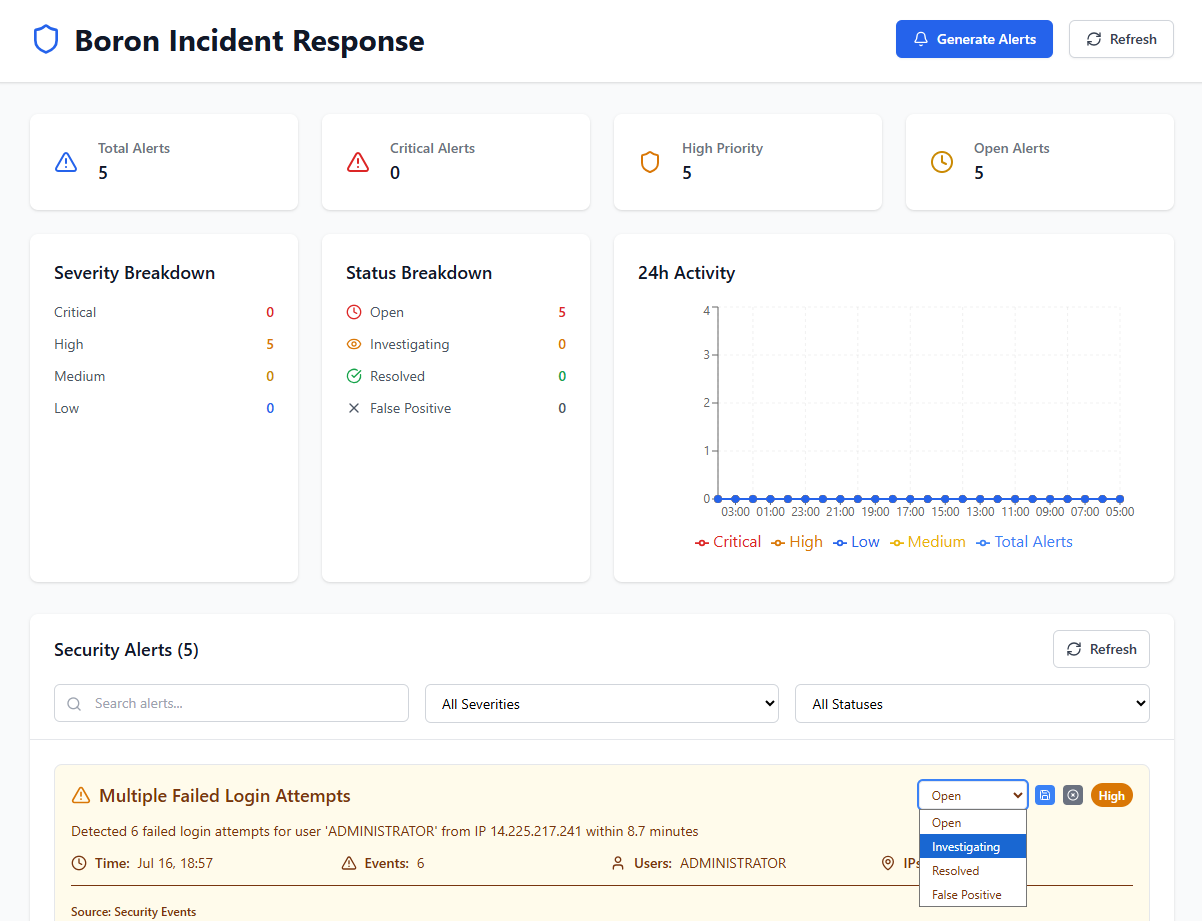This screenshot has width=1202, height=921.
Task: Toggle Total Alerts series in chart legend
Action: pos(1025,542)
